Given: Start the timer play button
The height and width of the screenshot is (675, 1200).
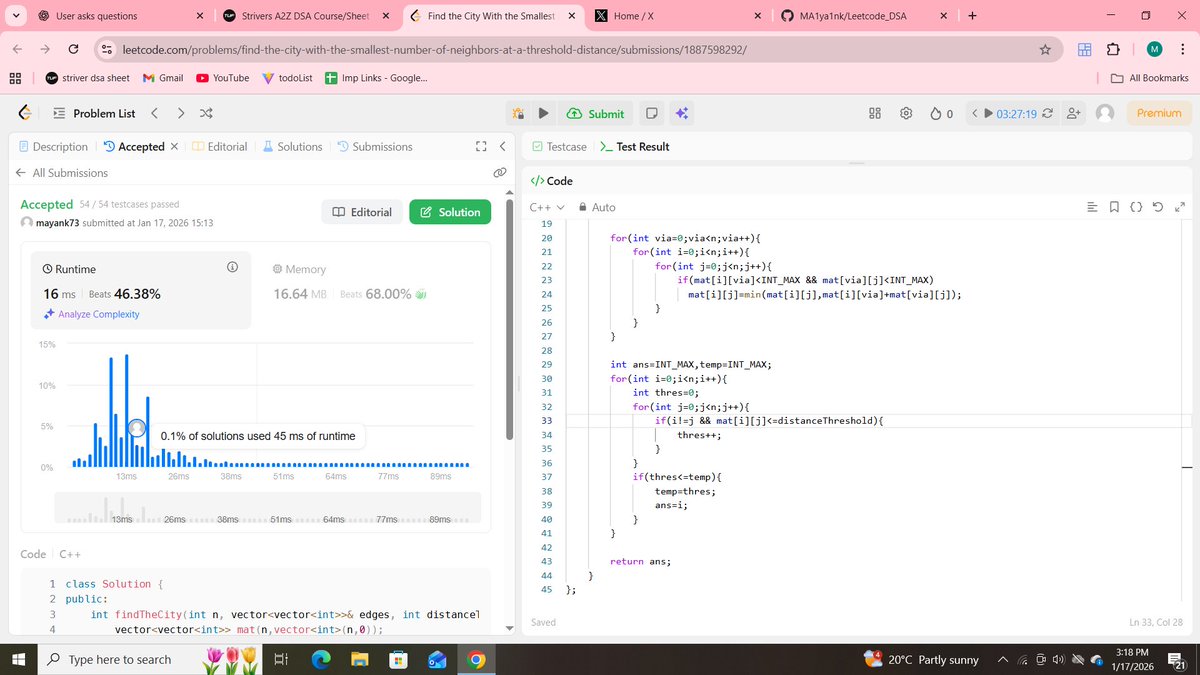Looking at the screenshot, I should (x=988, y=113).
